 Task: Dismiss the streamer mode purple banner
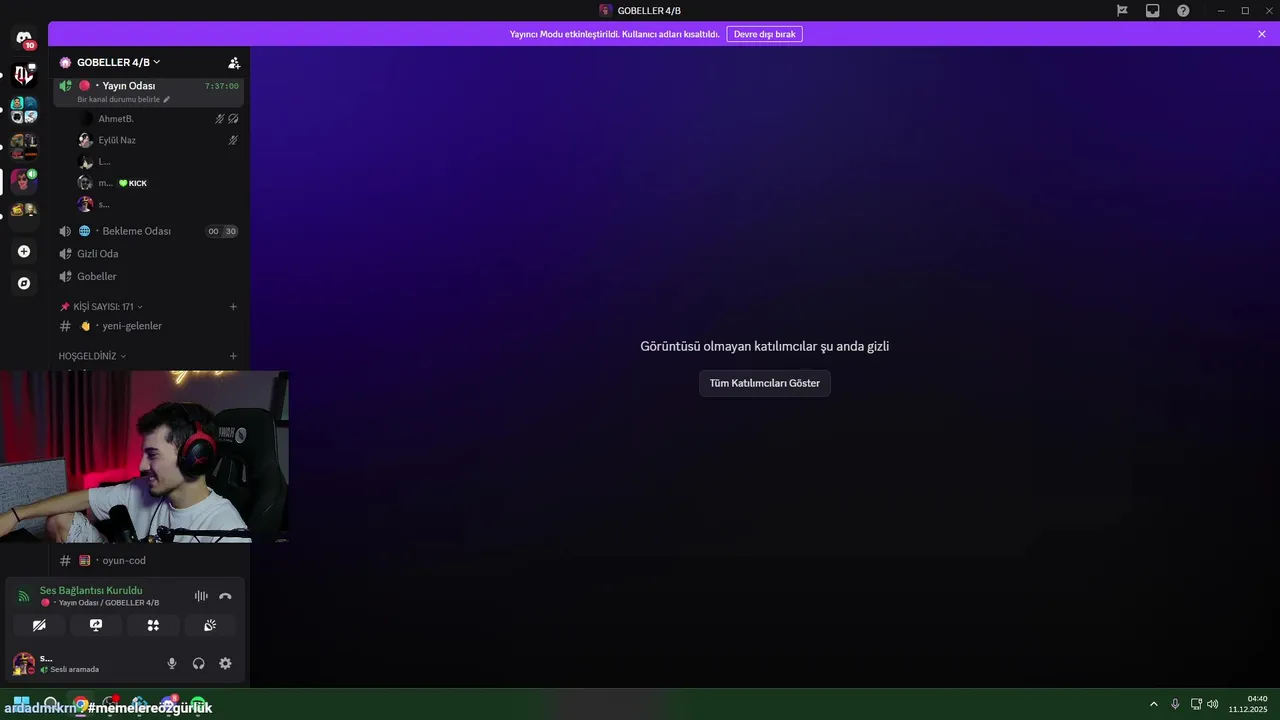[1262, 34]
